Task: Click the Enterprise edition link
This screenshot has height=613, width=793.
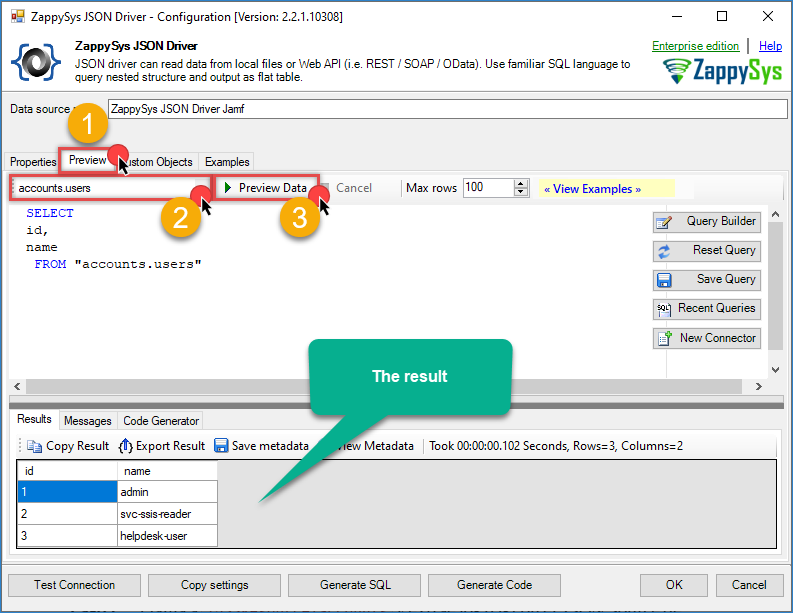Action: tap(695, 46)
